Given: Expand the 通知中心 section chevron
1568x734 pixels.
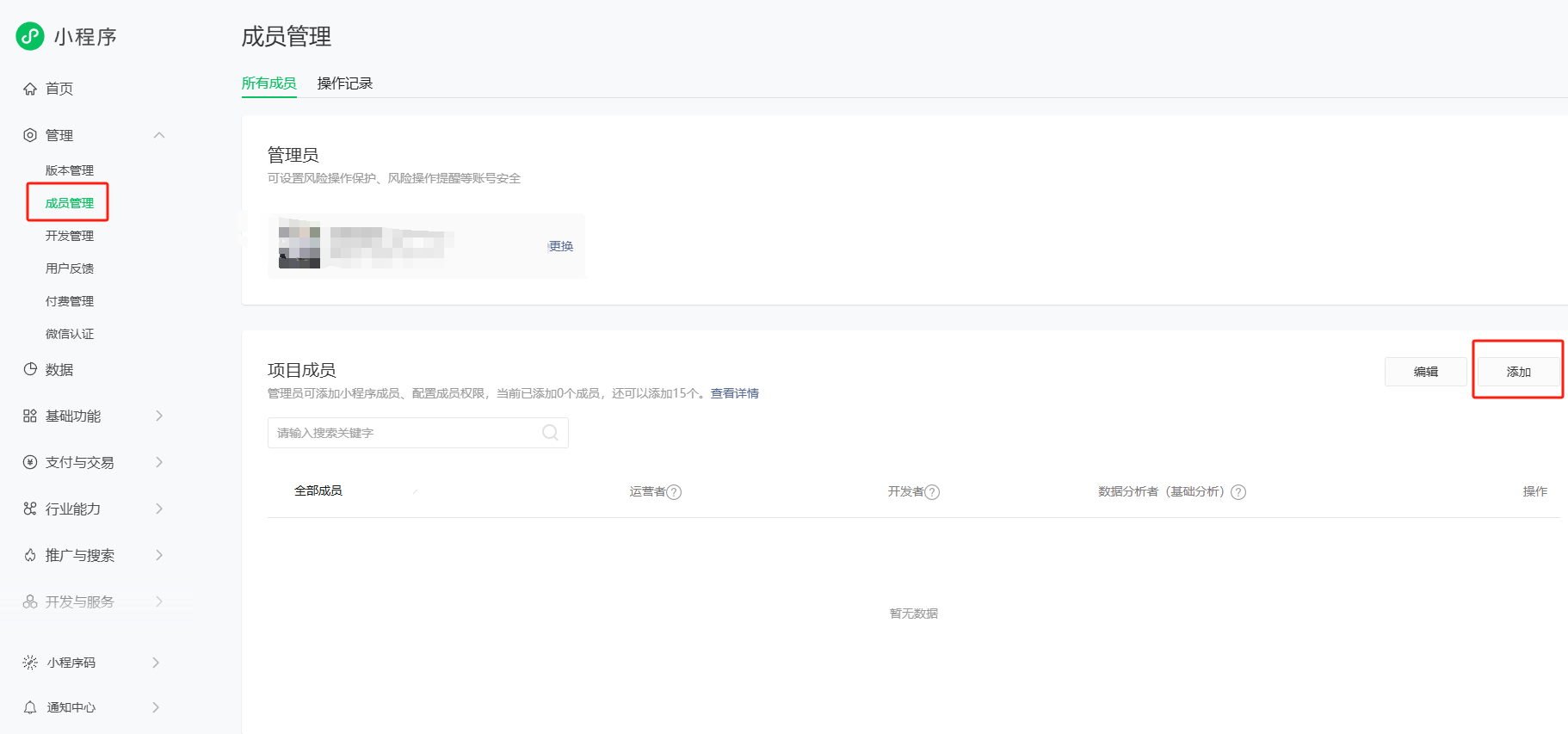Looking at the screenshot, I should click(x=156, y=707).
